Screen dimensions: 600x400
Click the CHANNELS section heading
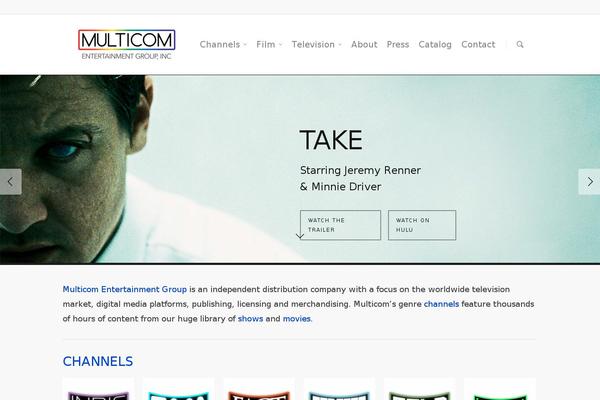pyautogui.click(x=98, y=361)
